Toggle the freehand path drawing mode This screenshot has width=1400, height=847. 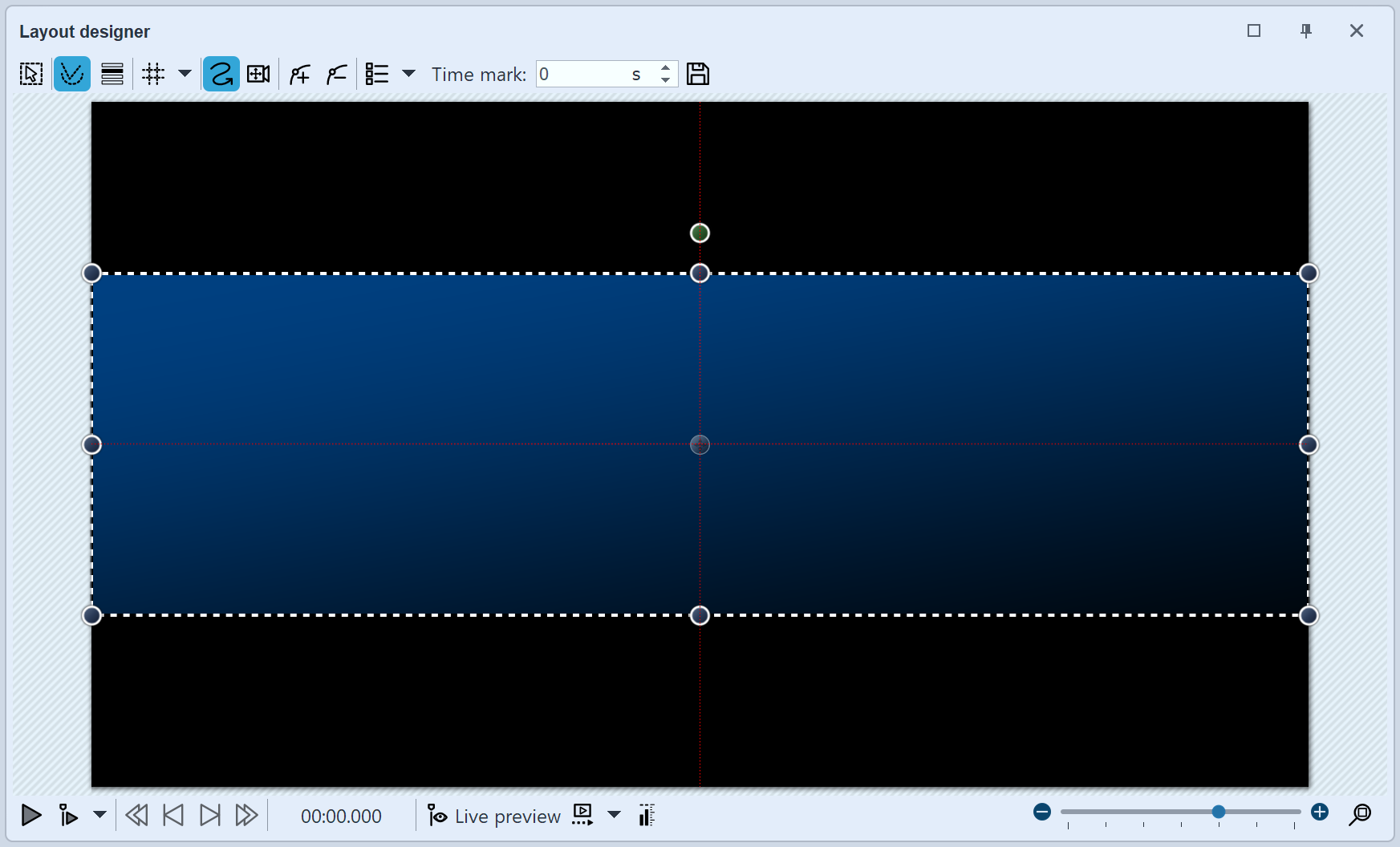pos(221,74)
